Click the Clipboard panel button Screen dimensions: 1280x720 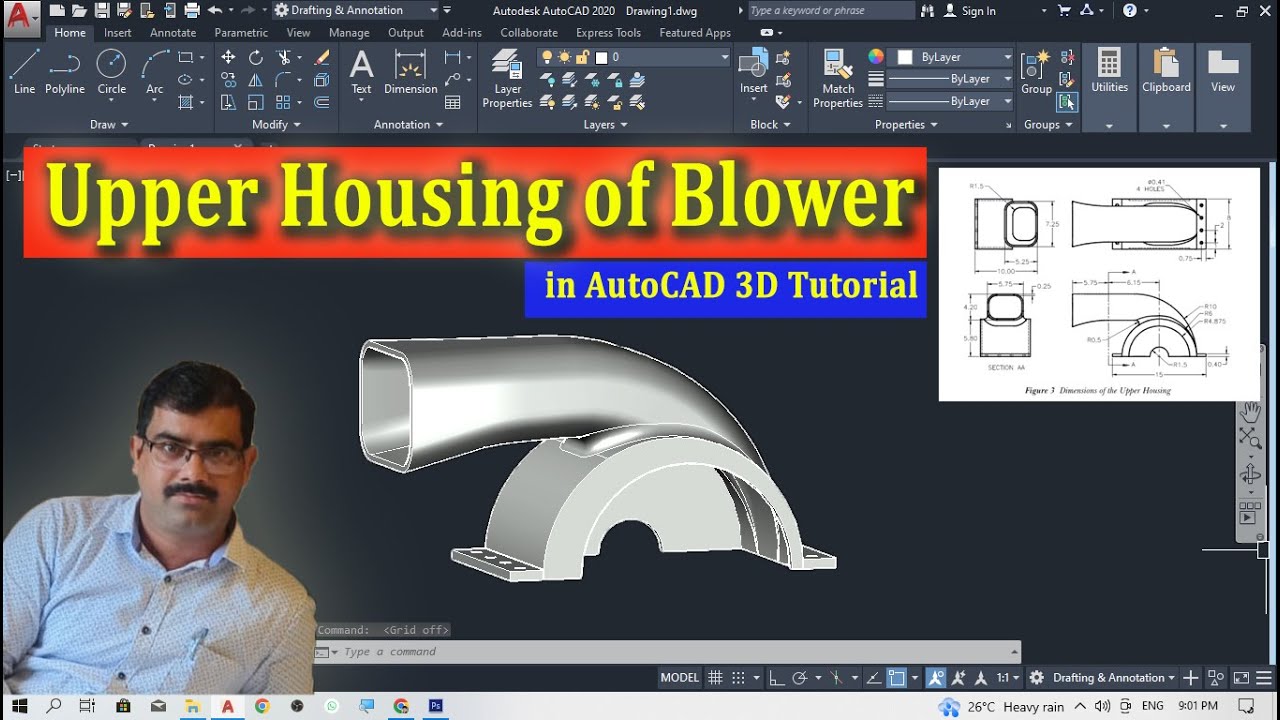(1166, 88)
